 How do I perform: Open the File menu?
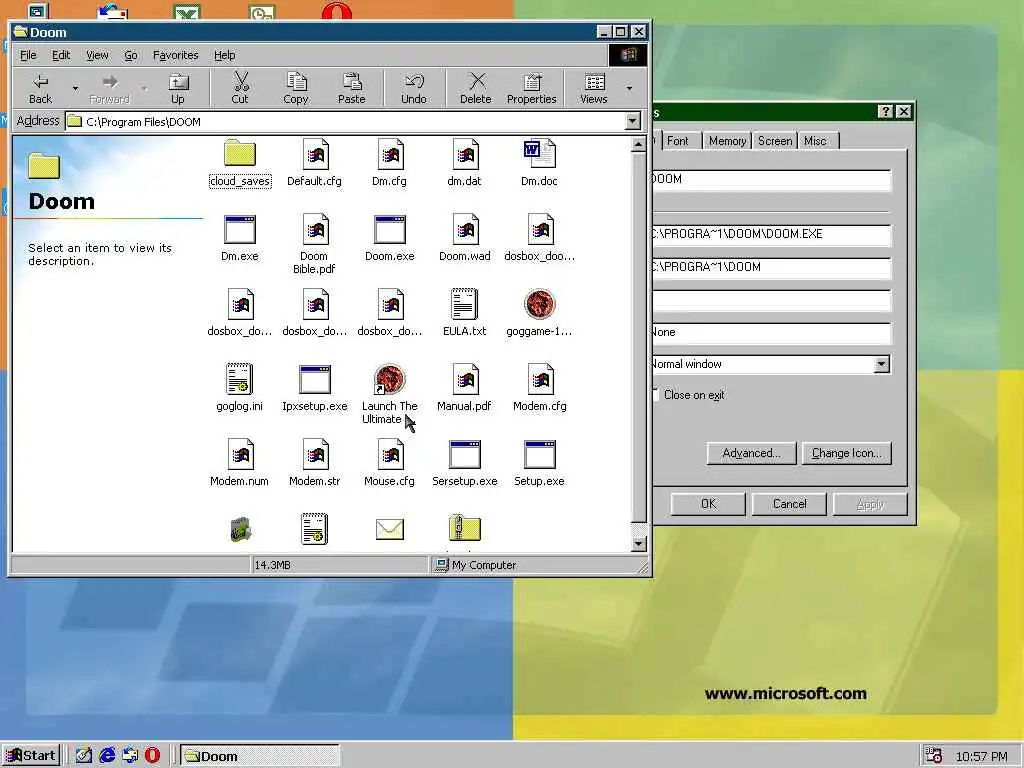coord(28,56)
